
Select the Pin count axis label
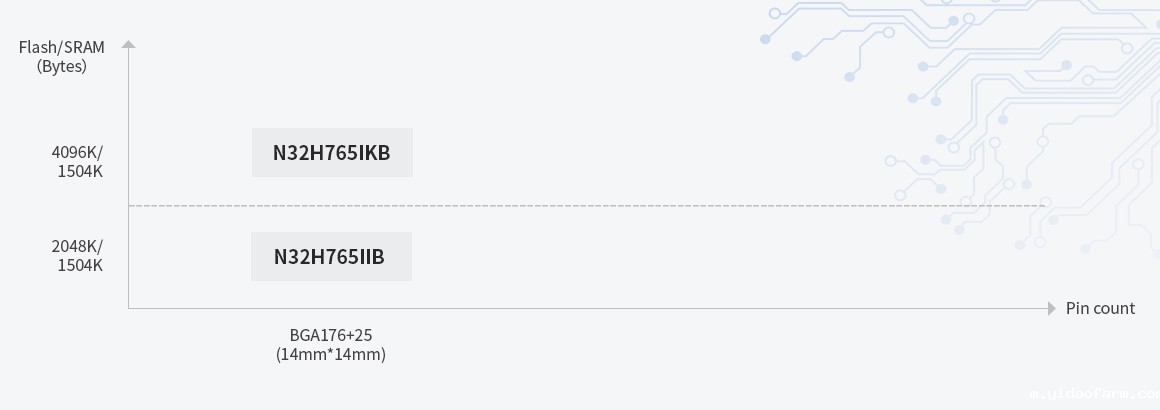[1100, 308]
